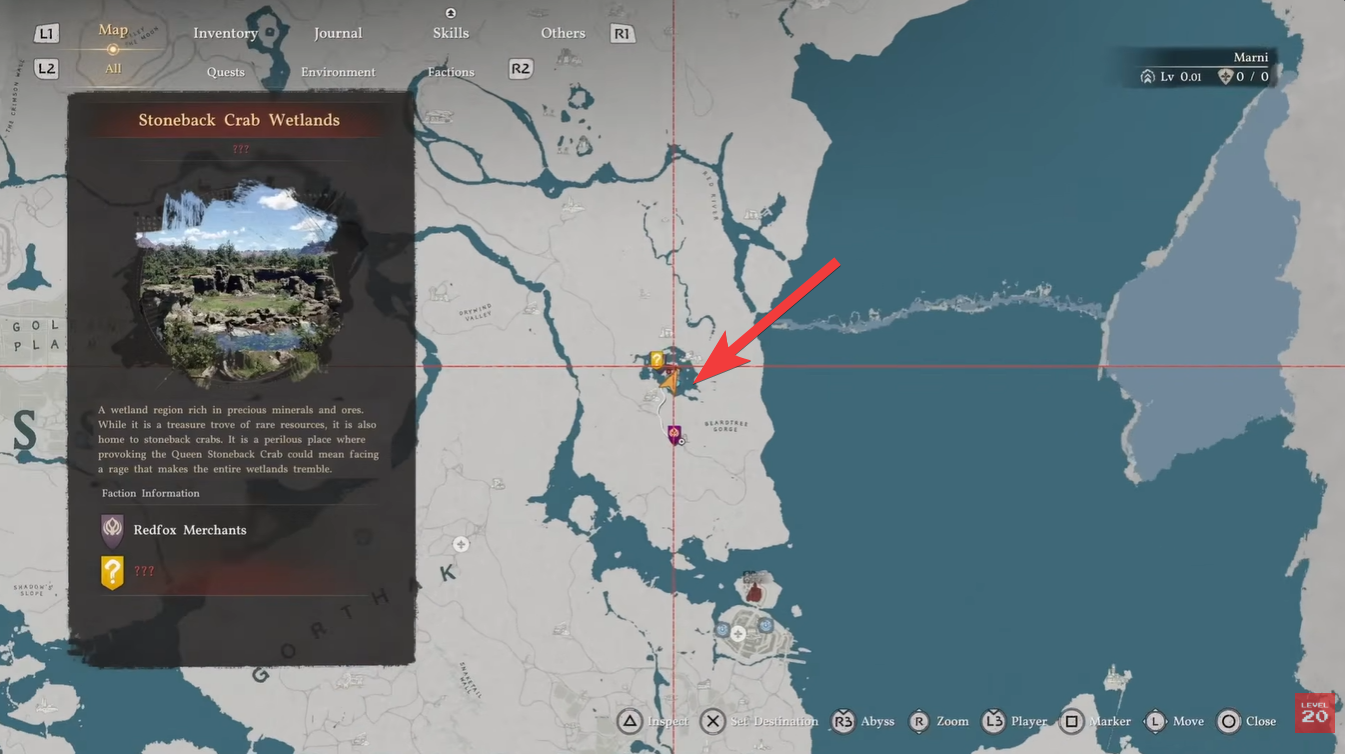Open the Journal tab
Viewport: 1345px width, 754px height.
(x=338, y=33)
